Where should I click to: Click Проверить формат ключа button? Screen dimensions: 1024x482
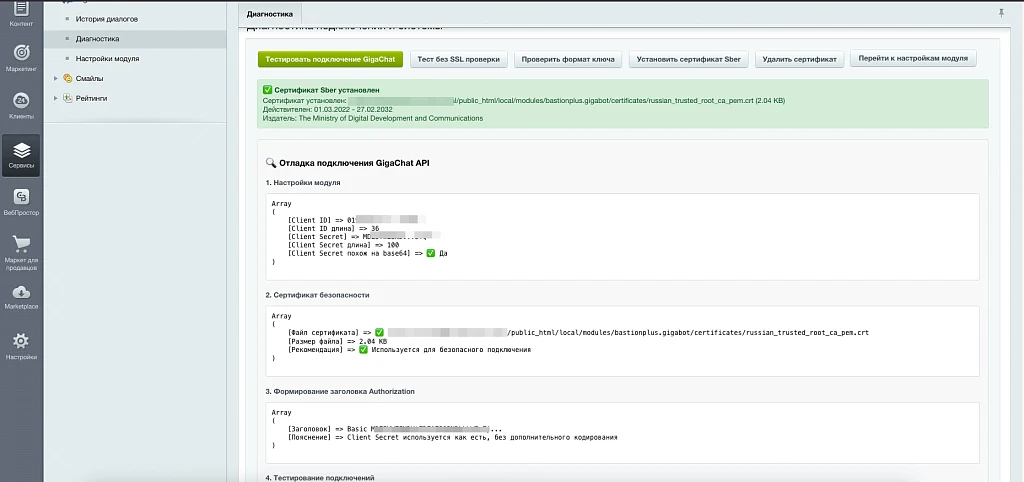(568, 59)
